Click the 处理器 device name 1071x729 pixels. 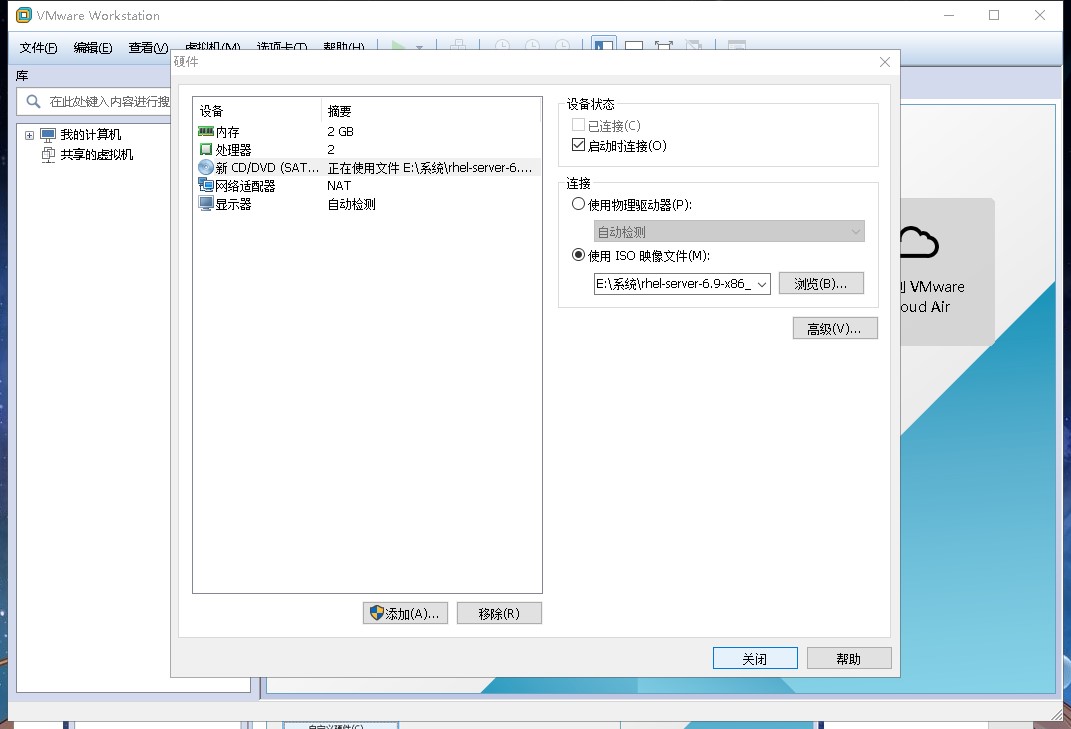click(x=234, y=149)
